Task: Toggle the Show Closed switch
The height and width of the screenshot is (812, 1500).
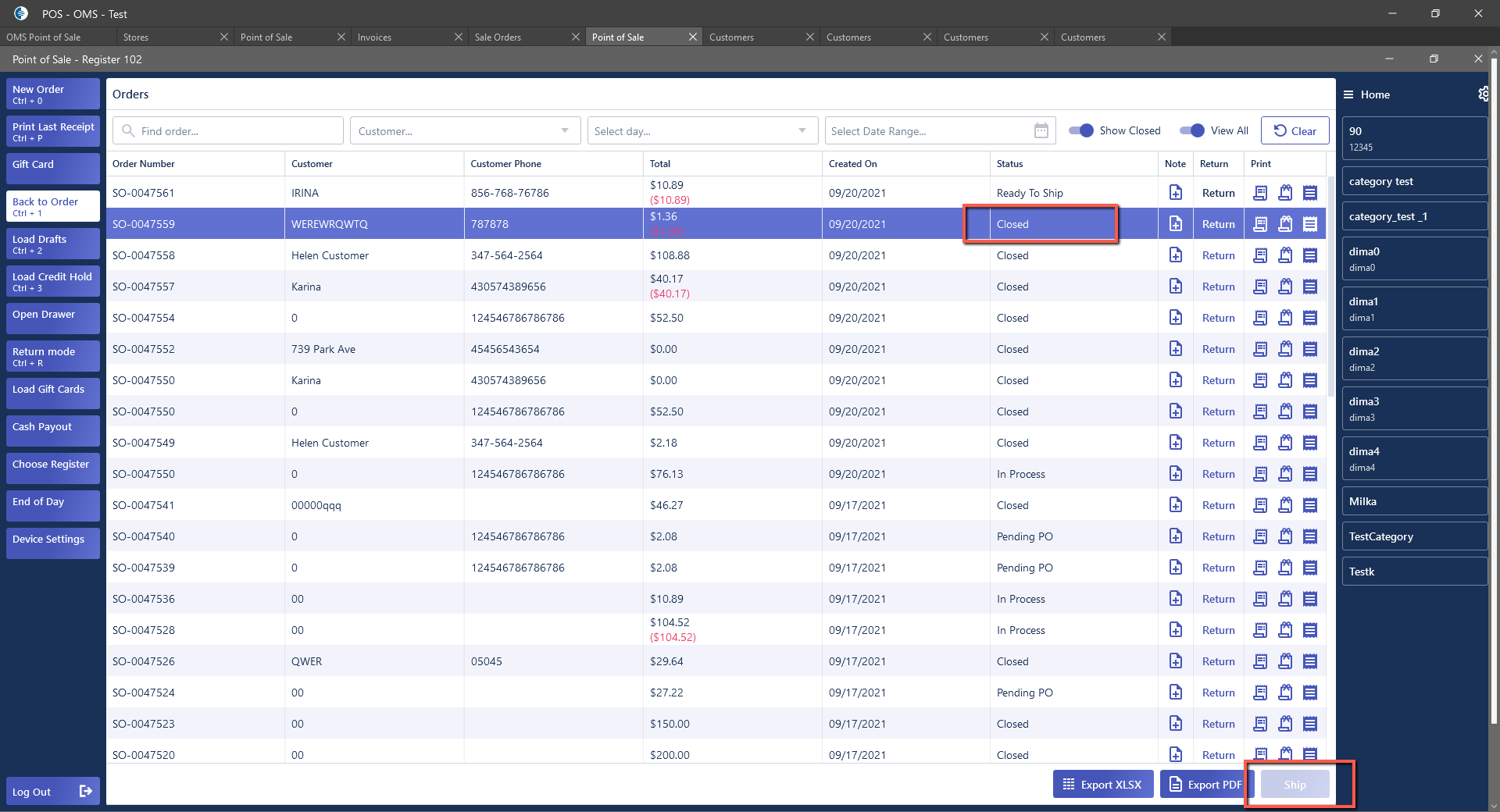Action: click(1081, 130)
